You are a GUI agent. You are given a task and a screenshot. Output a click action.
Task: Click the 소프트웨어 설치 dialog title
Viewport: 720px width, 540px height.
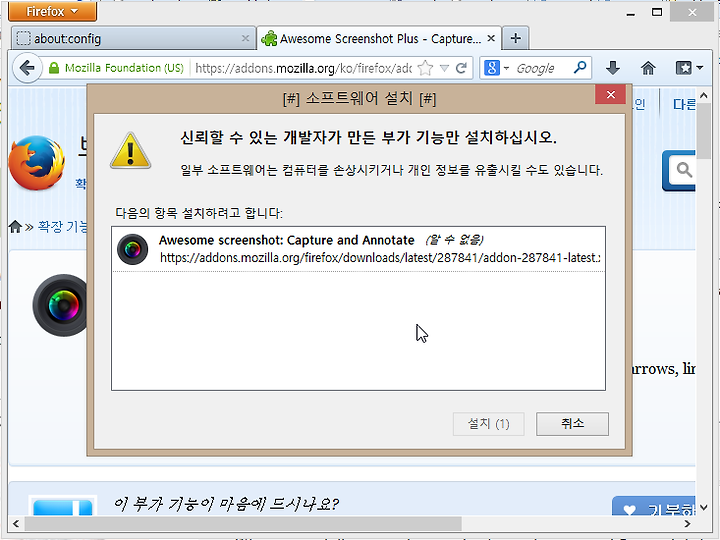pyautogui.click(x=359, y=98)
